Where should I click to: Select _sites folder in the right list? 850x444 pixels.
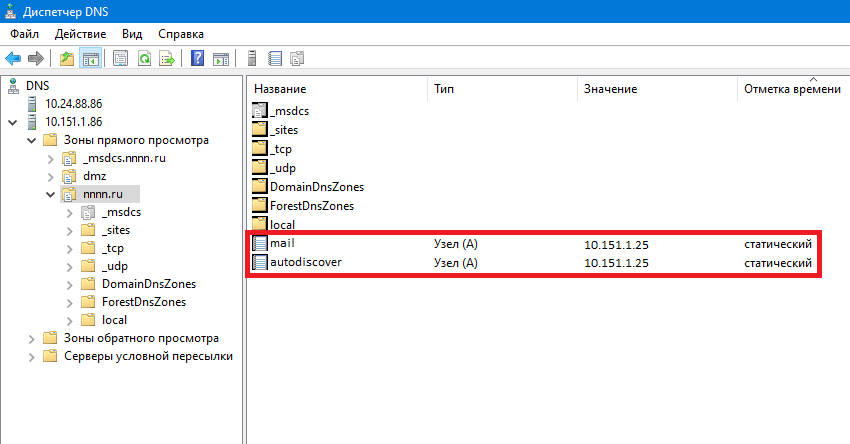coord(284,130)
